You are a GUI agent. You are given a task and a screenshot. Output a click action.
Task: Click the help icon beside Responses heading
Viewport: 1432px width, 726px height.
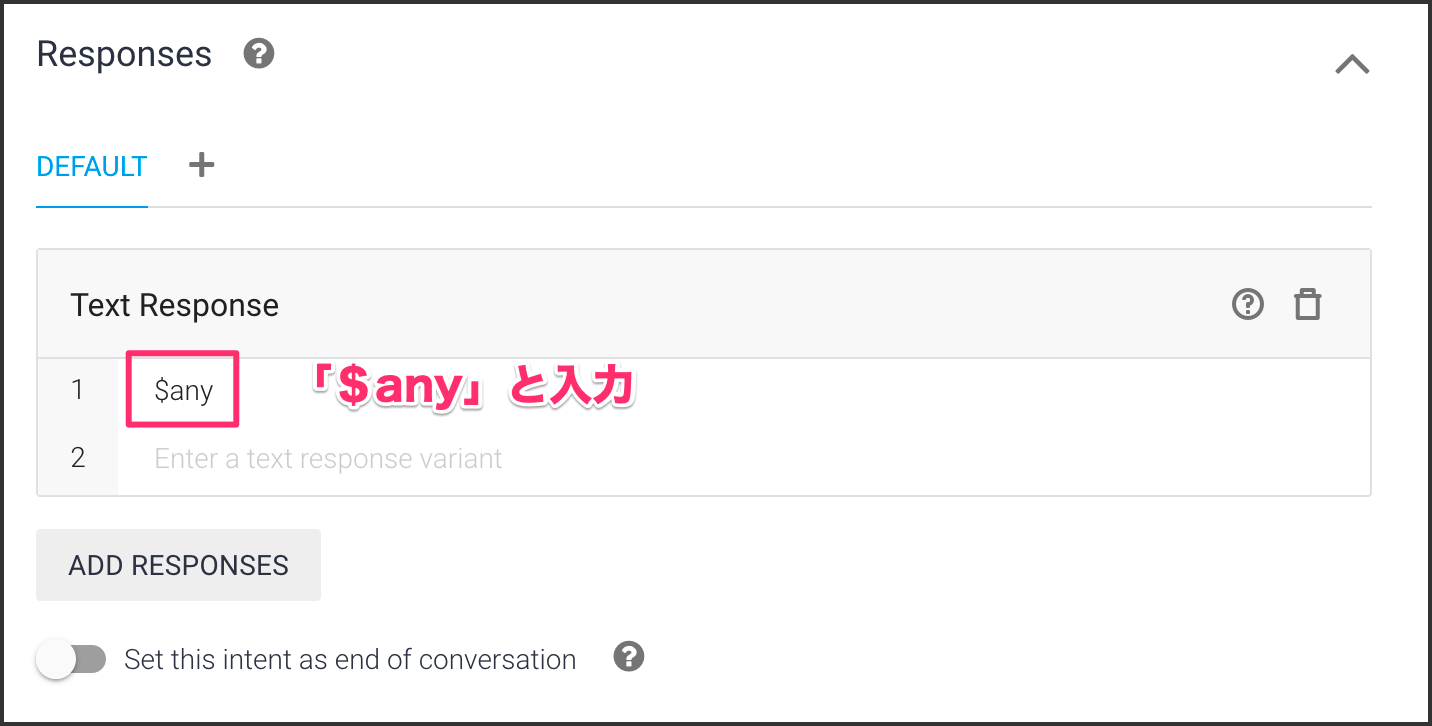click(x=259, y=54)
